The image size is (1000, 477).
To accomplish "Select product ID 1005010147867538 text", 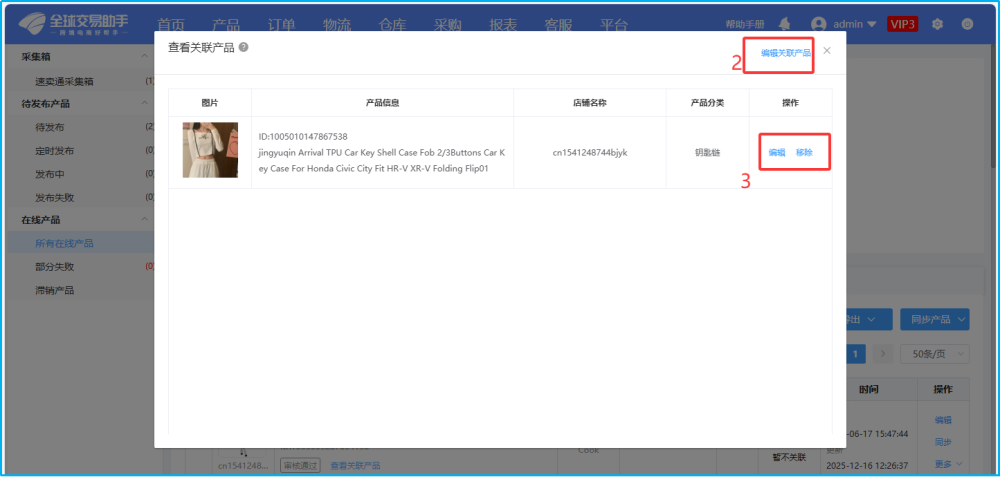I will tap(303, 136).
